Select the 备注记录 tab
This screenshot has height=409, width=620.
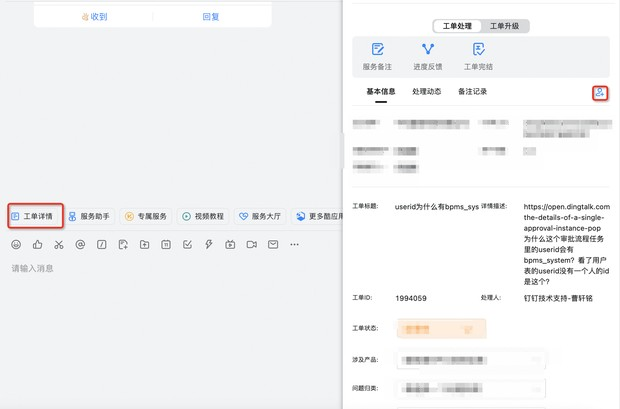(x=473, y=92)
